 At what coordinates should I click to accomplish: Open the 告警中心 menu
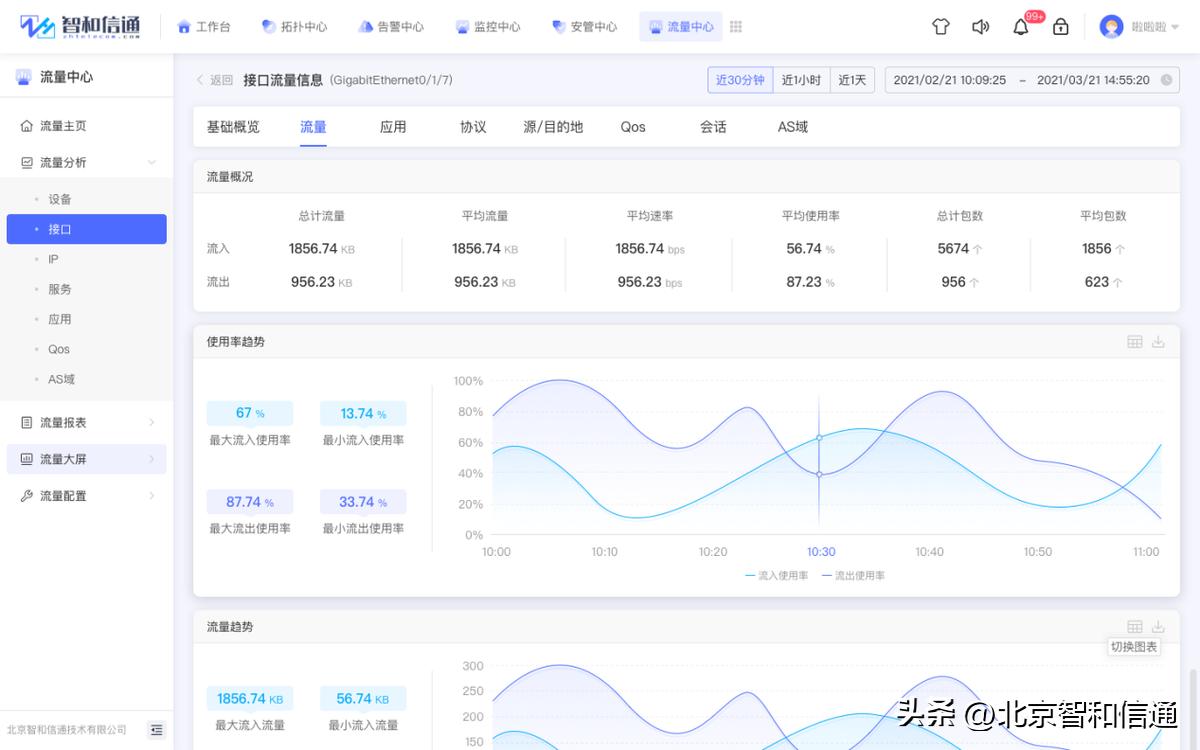point(391,27)
